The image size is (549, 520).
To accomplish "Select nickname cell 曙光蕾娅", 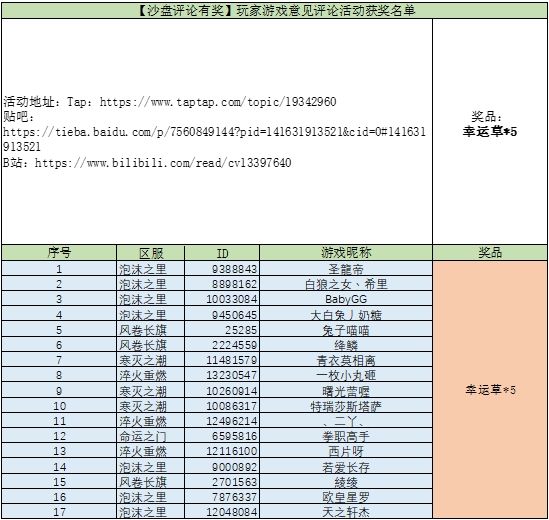I will 346,390.
